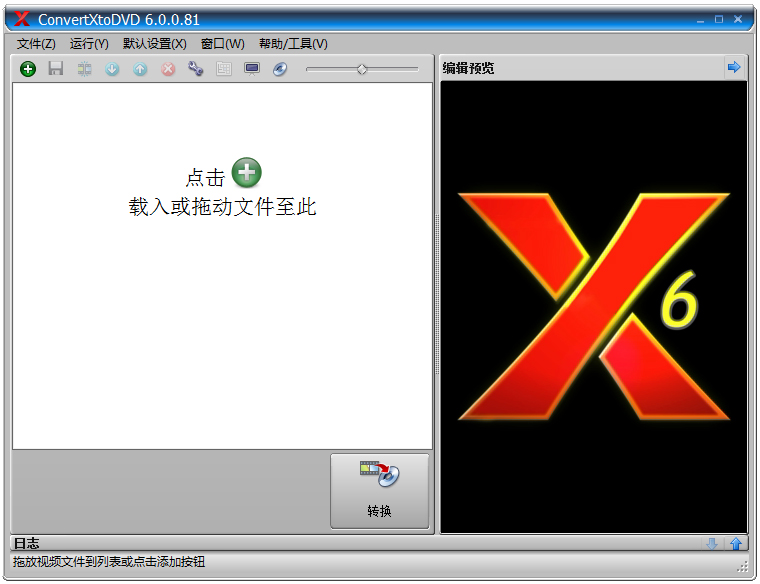760x584 pixels.
Task: Open the 帮助/工具(V) menu
Action: click(293, 44)
